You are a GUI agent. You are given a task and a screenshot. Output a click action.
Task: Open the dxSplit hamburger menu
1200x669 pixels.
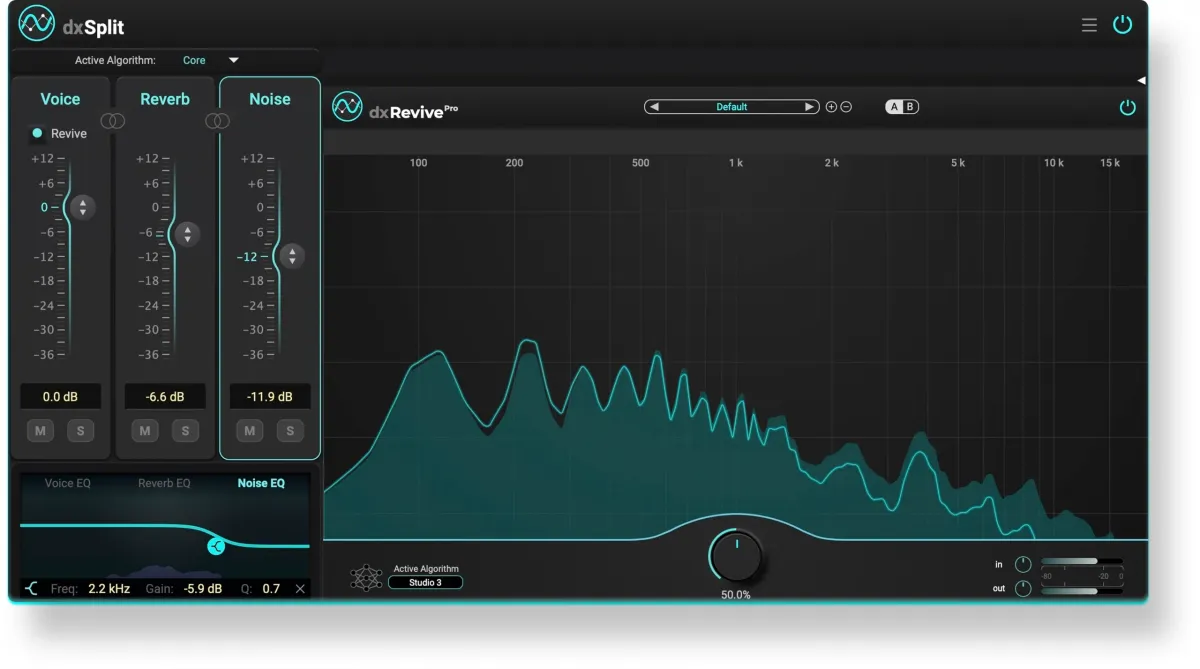1089,25
